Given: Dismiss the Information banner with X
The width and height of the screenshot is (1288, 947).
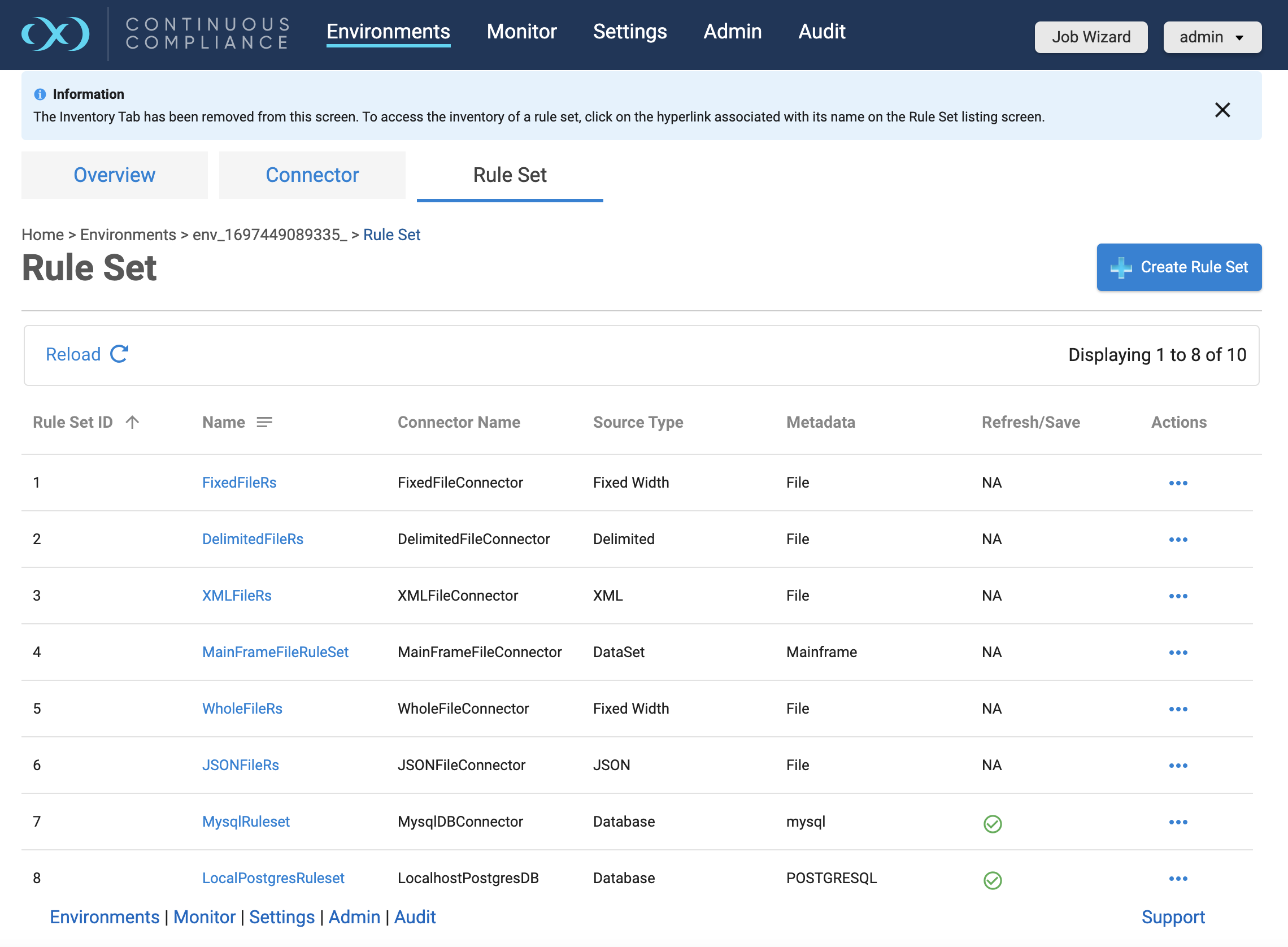Looking at the screenshot, I should tap(1222, 110).
